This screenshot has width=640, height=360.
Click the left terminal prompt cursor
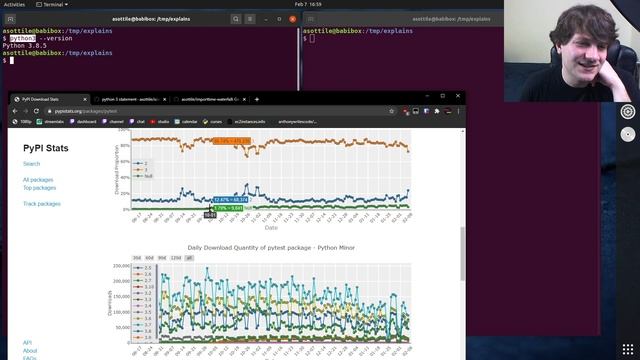tap(12, 60)
